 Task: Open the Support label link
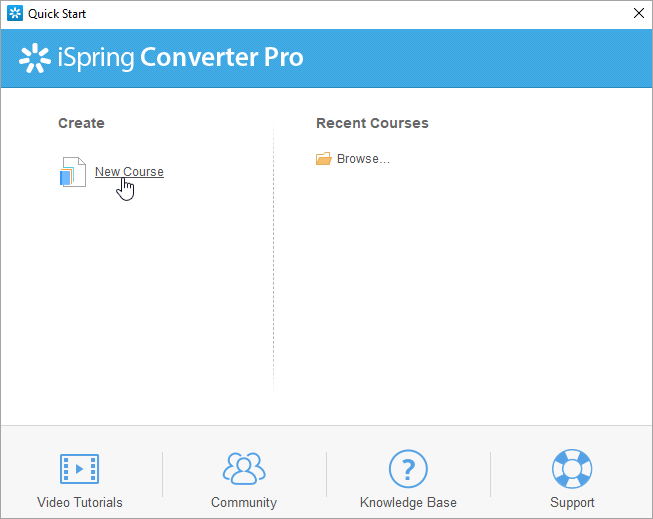[x=572, y=502]
